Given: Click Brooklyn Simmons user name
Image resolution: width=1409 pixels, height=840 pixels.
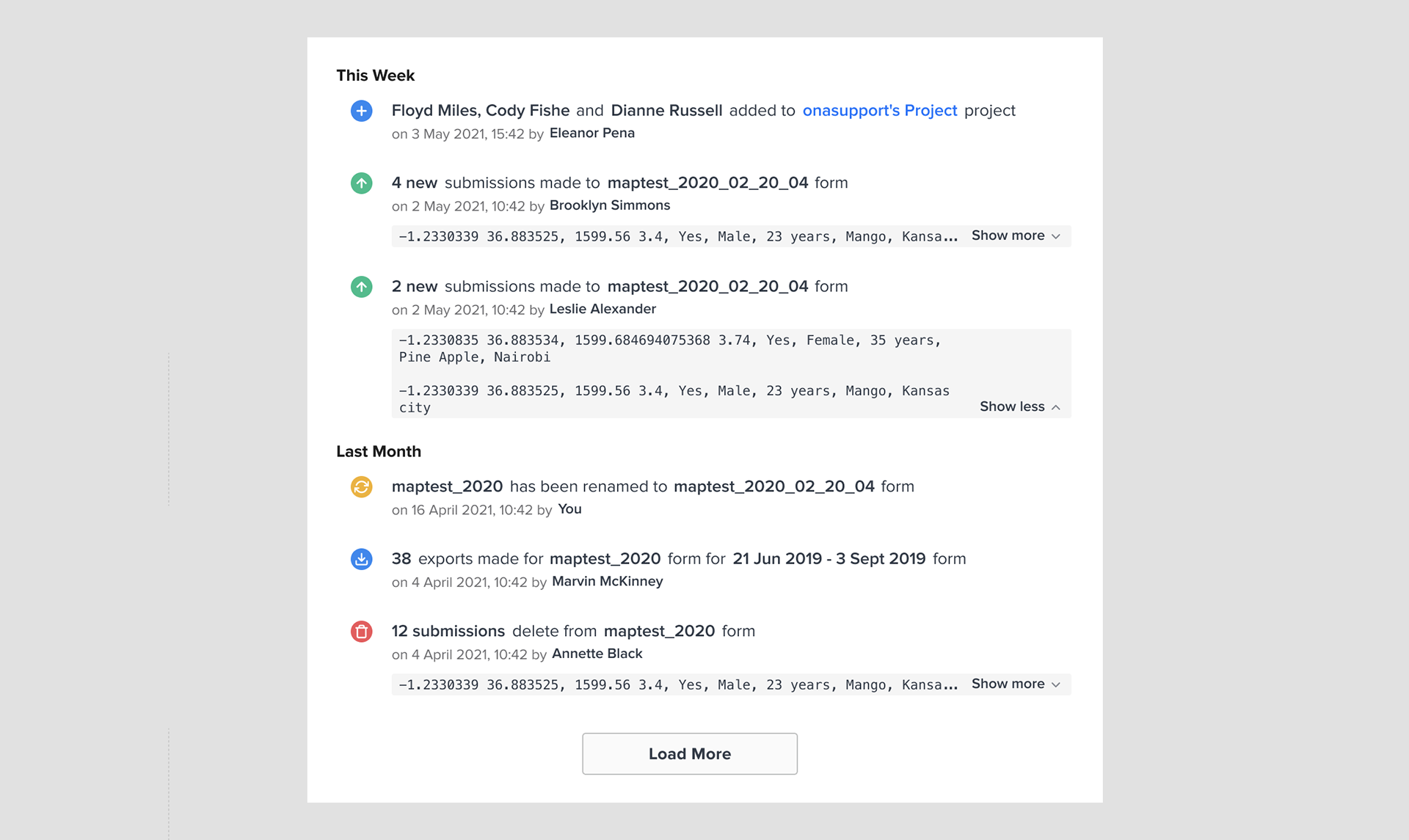Looking at the screenshot, I should [x=610, y=205].
